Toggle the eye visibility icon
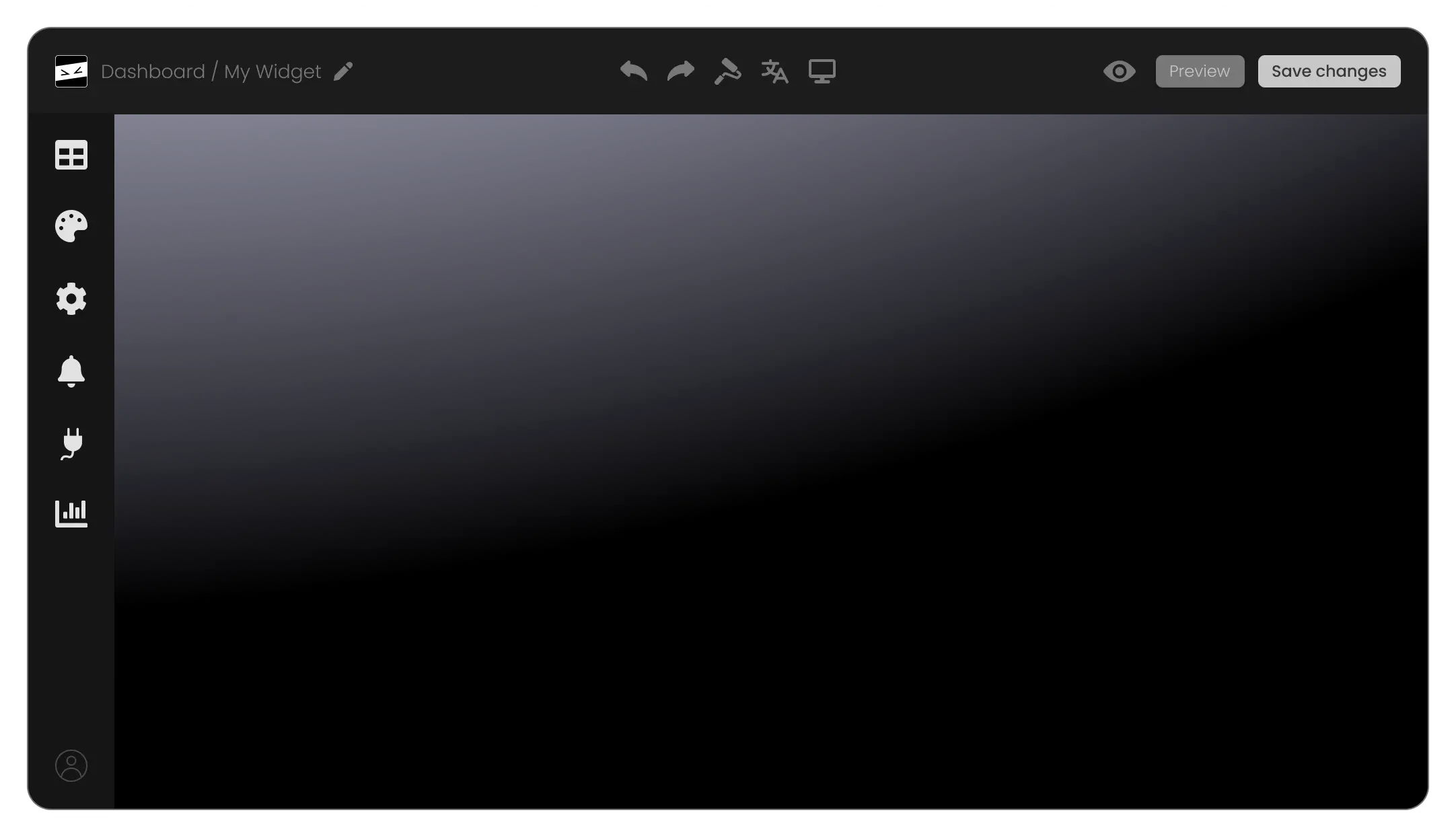Image resolution: width=1456 pixels, height=837 pixels. pos(1119,71)
